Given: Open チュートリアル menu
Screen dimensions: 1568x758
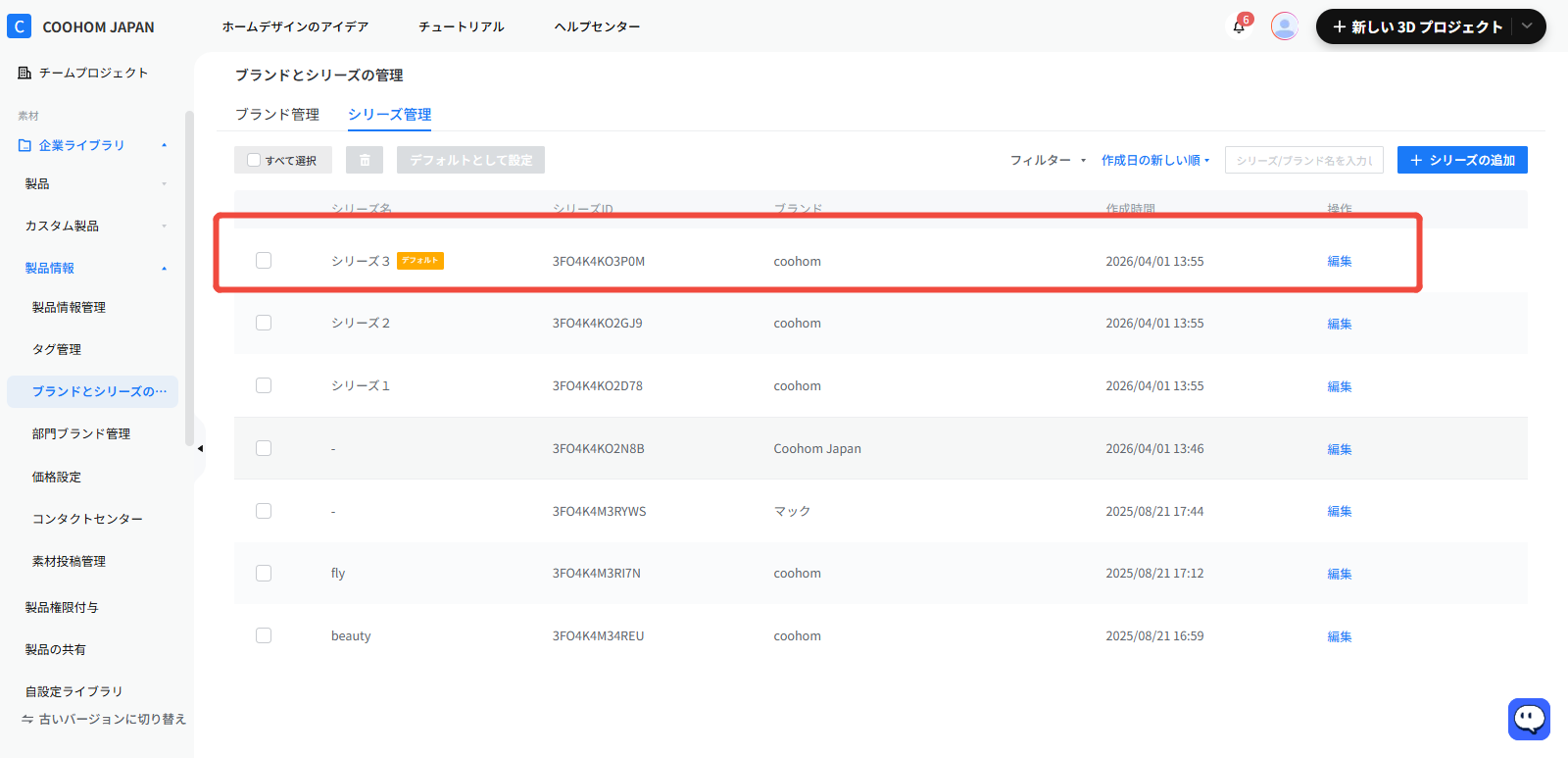Looking at the screenshot, I should [x=461, y=26].
